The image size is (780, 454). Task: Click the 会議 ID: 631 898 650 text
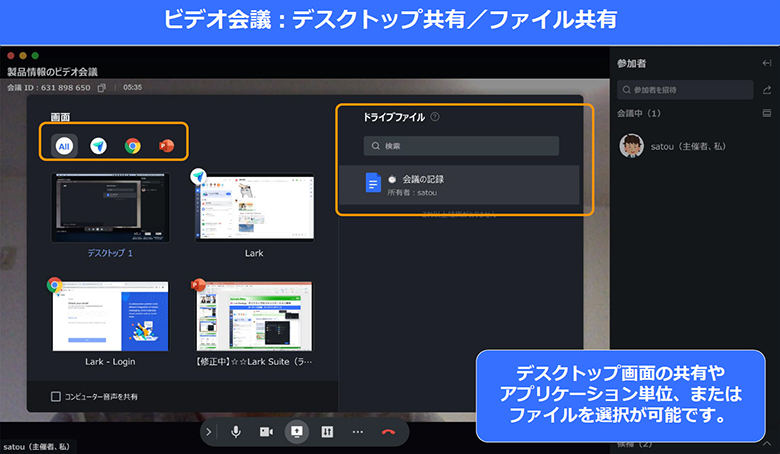tap(49, 88)
